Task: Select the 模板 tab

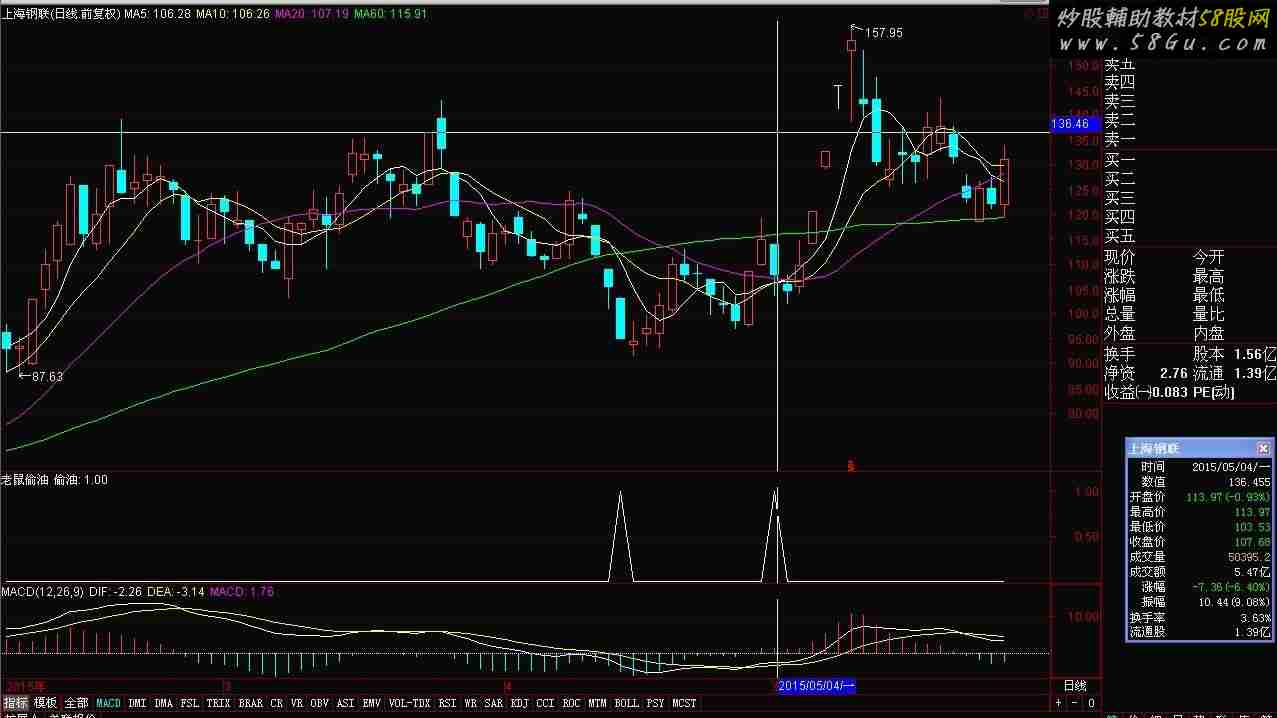Action: tap(46, 703)
